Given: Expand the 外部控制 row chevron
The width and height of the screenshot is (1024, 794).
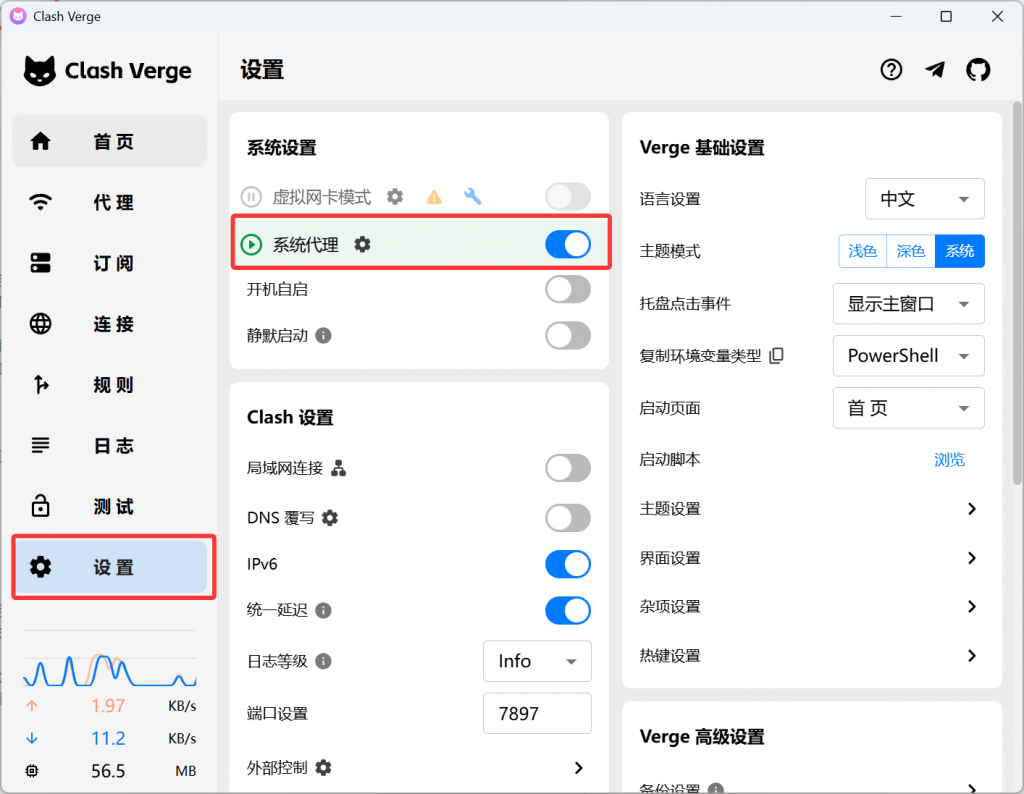Looking at the screenshot, I should point(579,768).
